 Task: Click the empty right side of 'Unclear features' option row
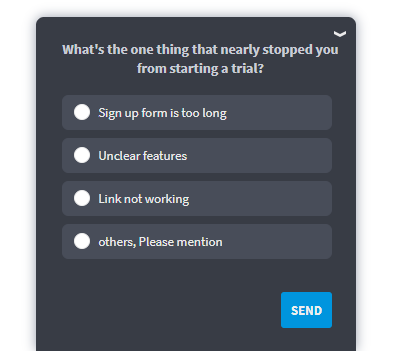point(260,155)
